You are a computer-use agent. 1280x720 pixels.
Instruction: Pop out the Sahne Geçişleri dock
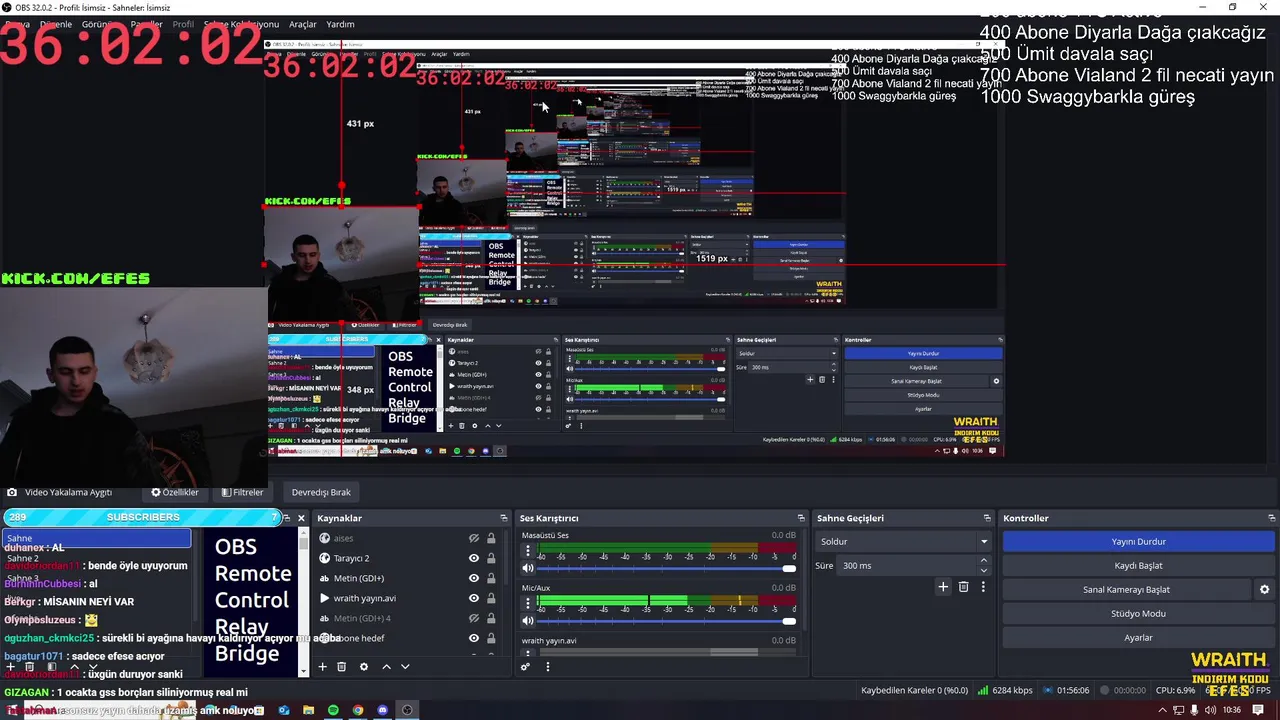coord(987,518)
